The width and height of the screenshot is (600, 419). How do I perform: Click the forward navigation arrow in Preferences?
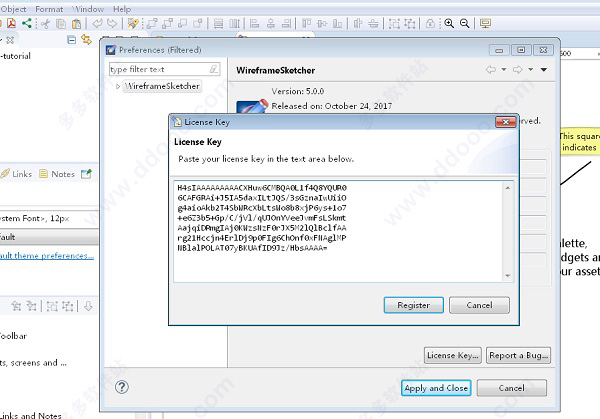coord(518,69)
